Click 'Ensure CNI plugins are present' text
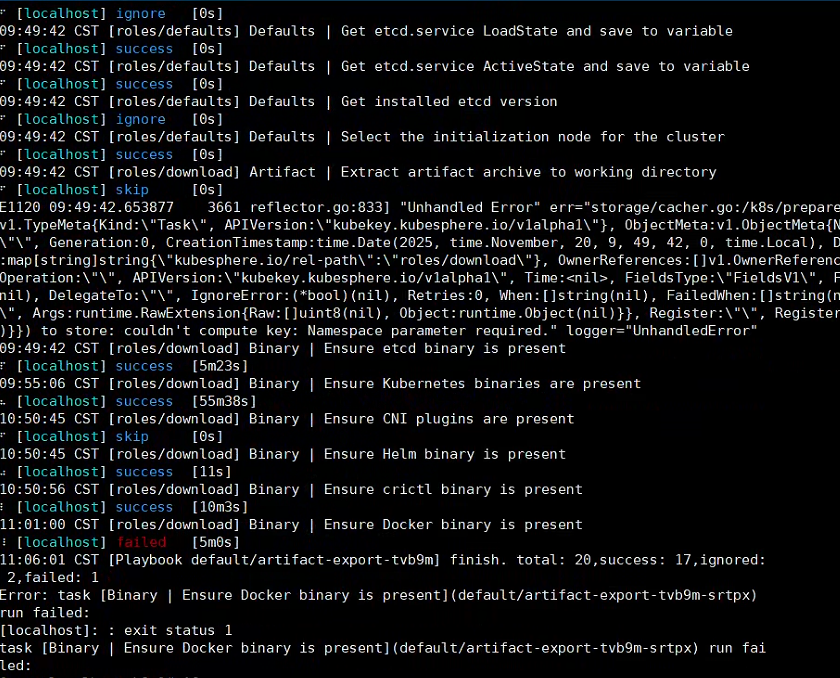840x678 pixels. pos(449,419)
